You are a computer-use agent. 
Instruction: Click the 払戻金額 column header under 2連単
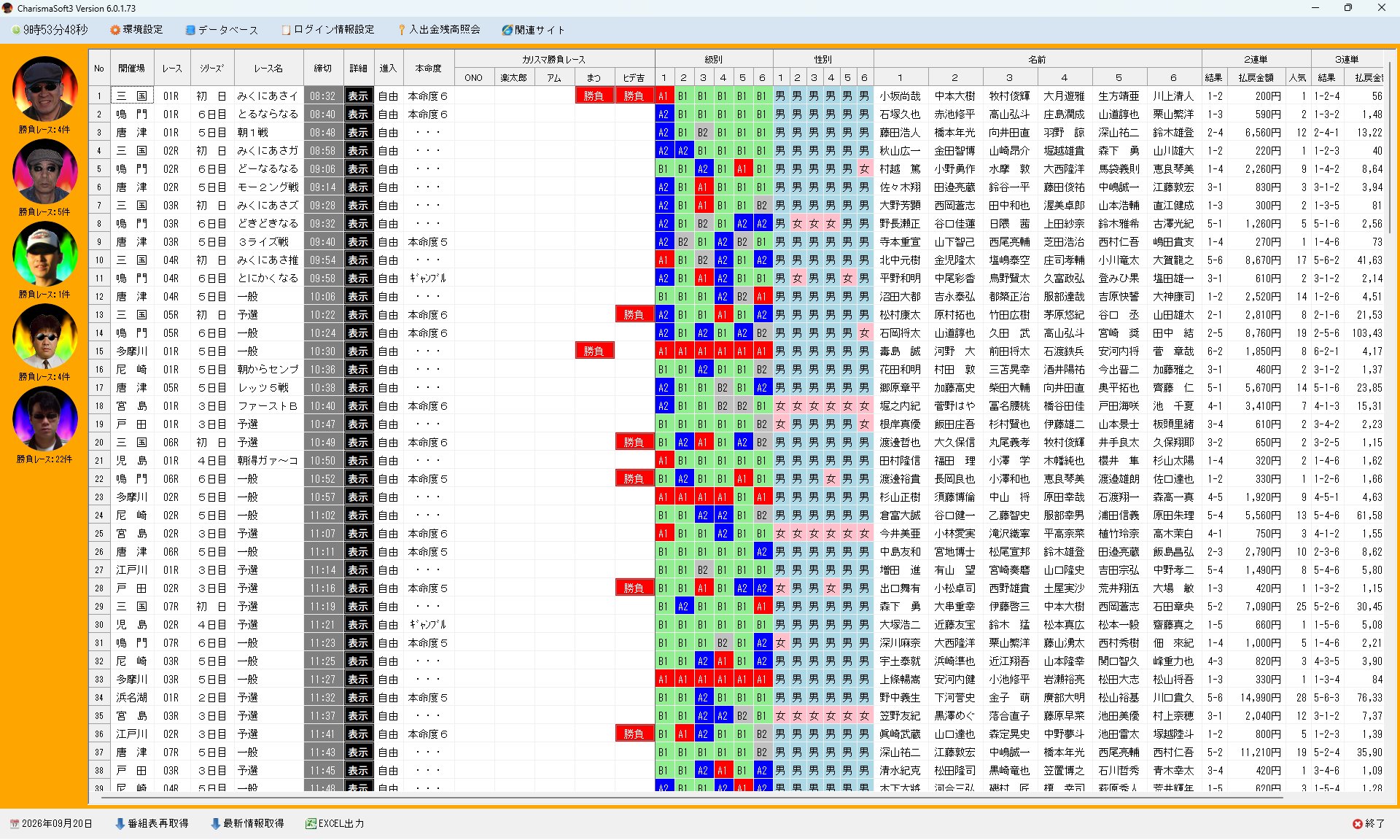[1256, 77]
